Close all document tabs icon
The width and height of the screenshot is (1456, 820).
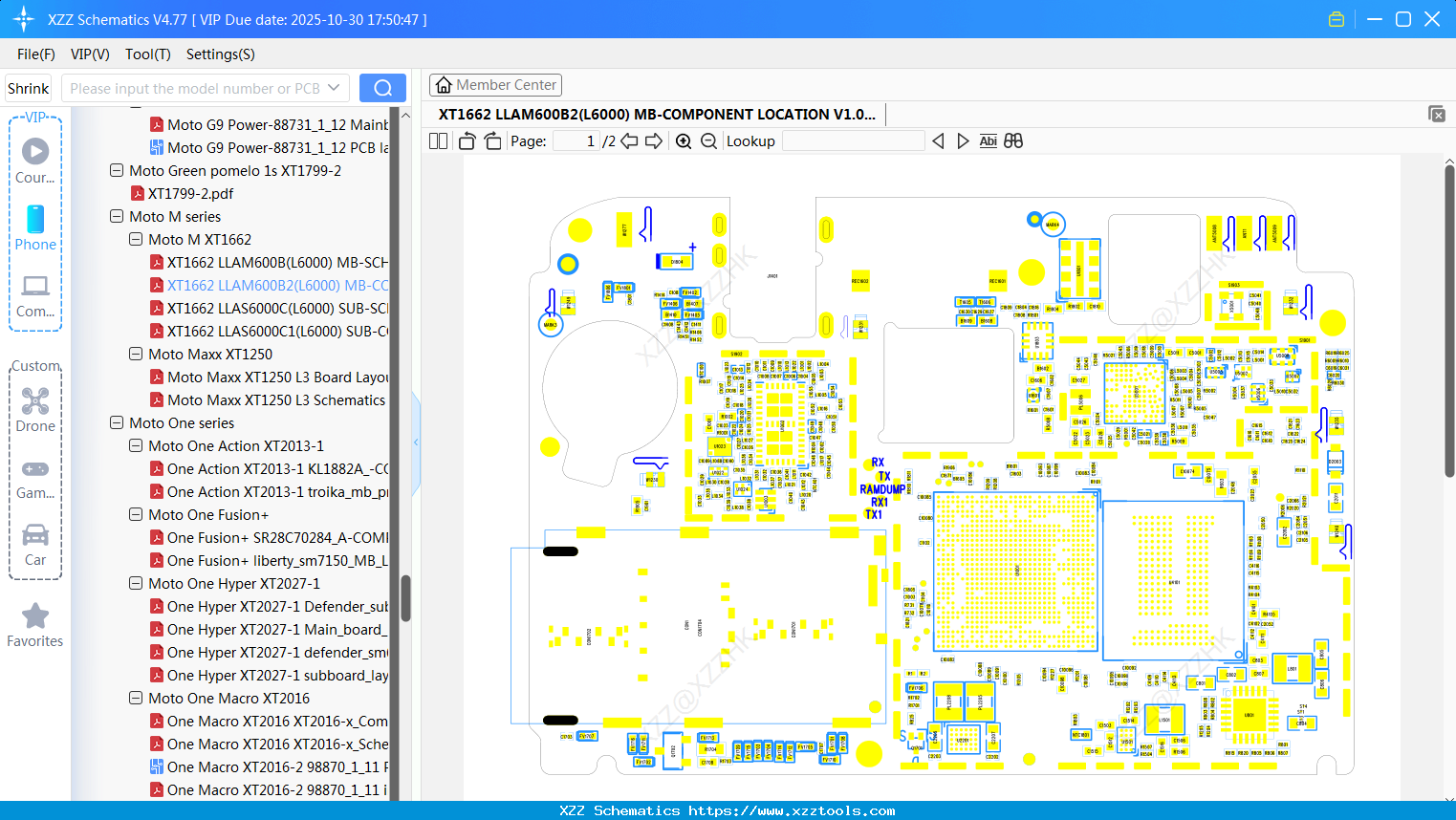tap(1437, 114)
